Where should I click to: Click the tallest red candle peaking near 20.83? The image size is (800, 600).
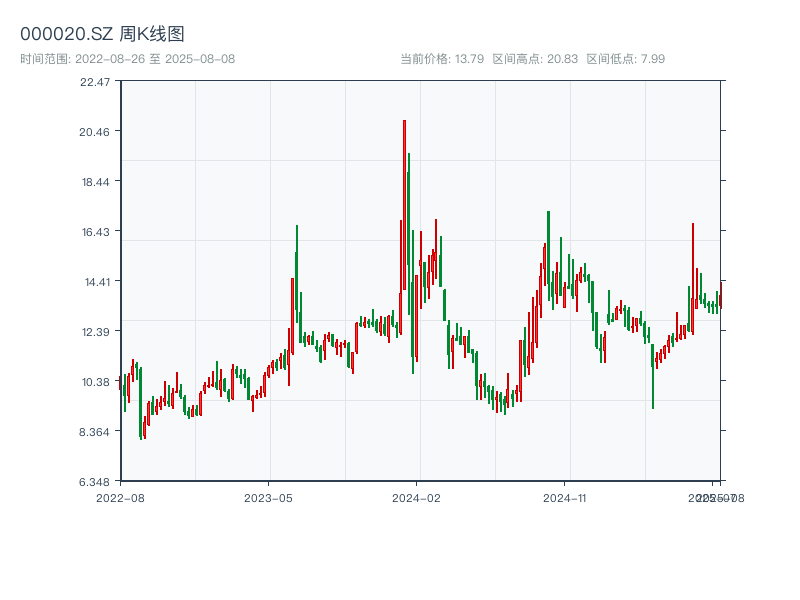(x=405, y=204)
